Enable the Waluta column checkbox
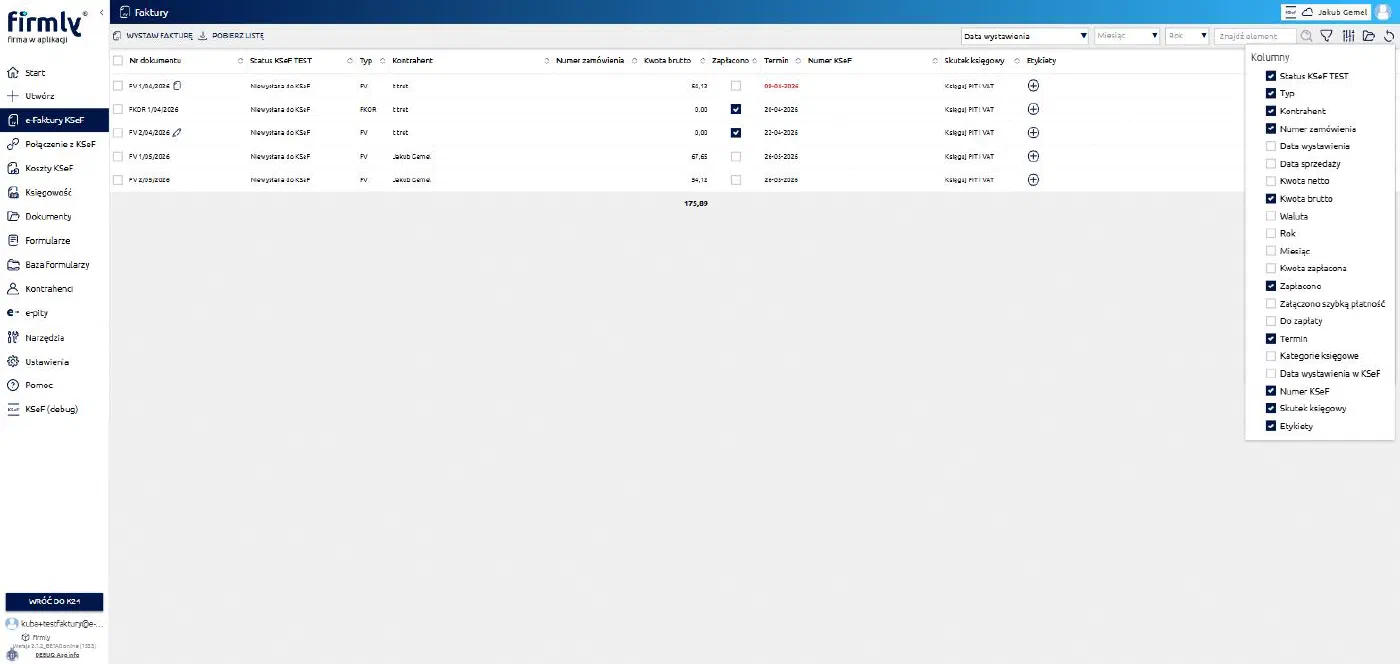The width and height of the screenshot is (1400, 664). 1270,216
